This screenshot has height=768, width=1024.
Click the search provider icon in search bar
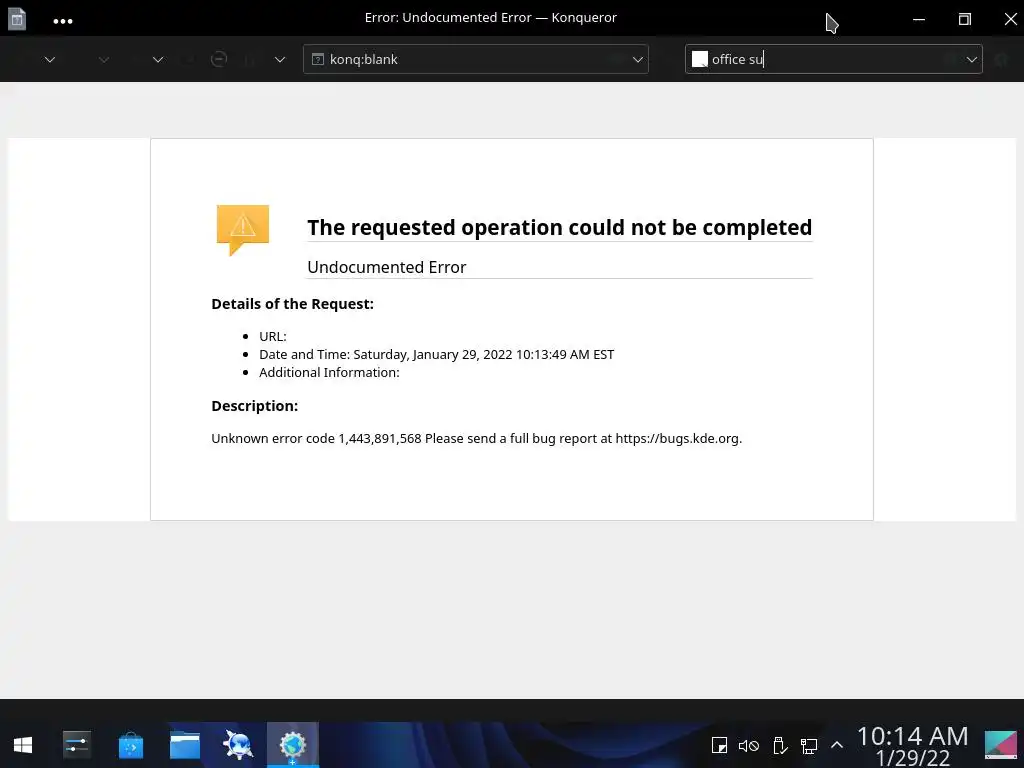click(699, 59)
